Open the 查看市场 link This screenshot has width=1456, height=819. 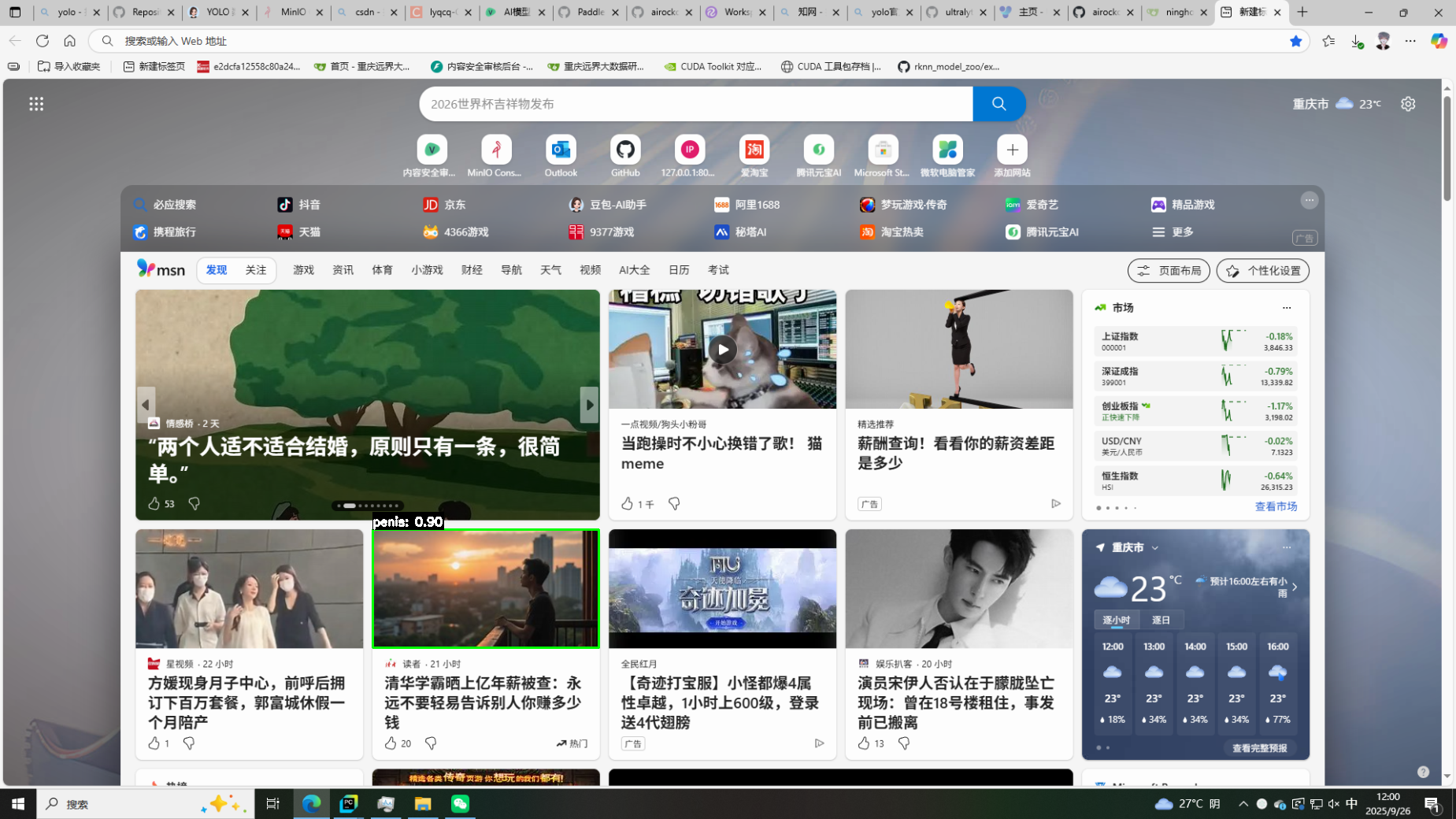coord(1276,506)
